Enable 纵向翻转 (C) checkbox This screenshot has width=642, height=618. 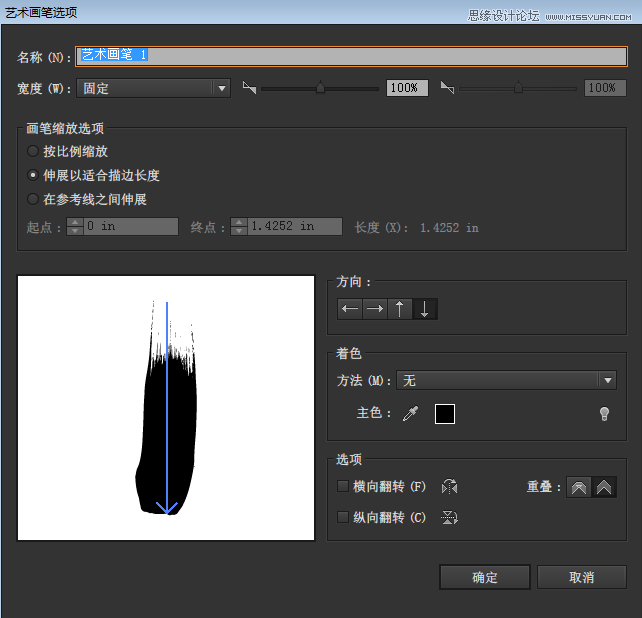[x=343, y=517]
